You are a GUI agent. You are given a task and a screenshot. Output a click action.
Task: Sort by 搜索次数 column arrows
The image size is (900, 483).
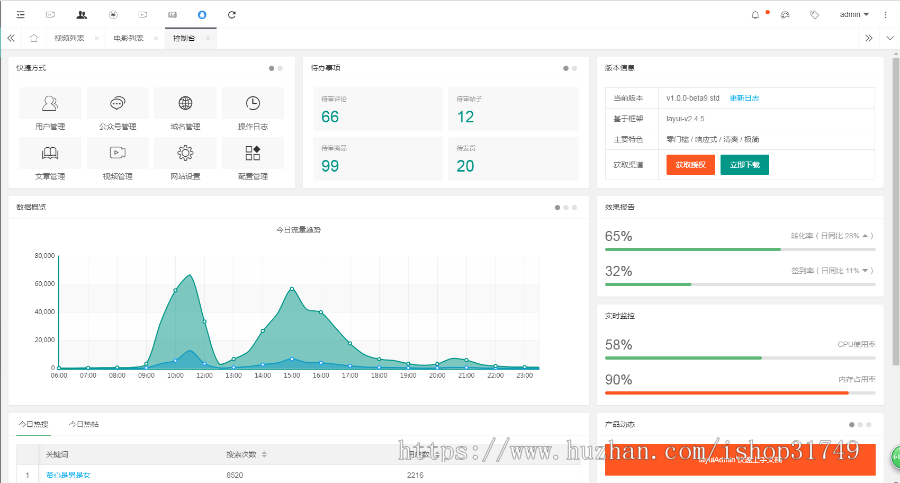(264, 454)
